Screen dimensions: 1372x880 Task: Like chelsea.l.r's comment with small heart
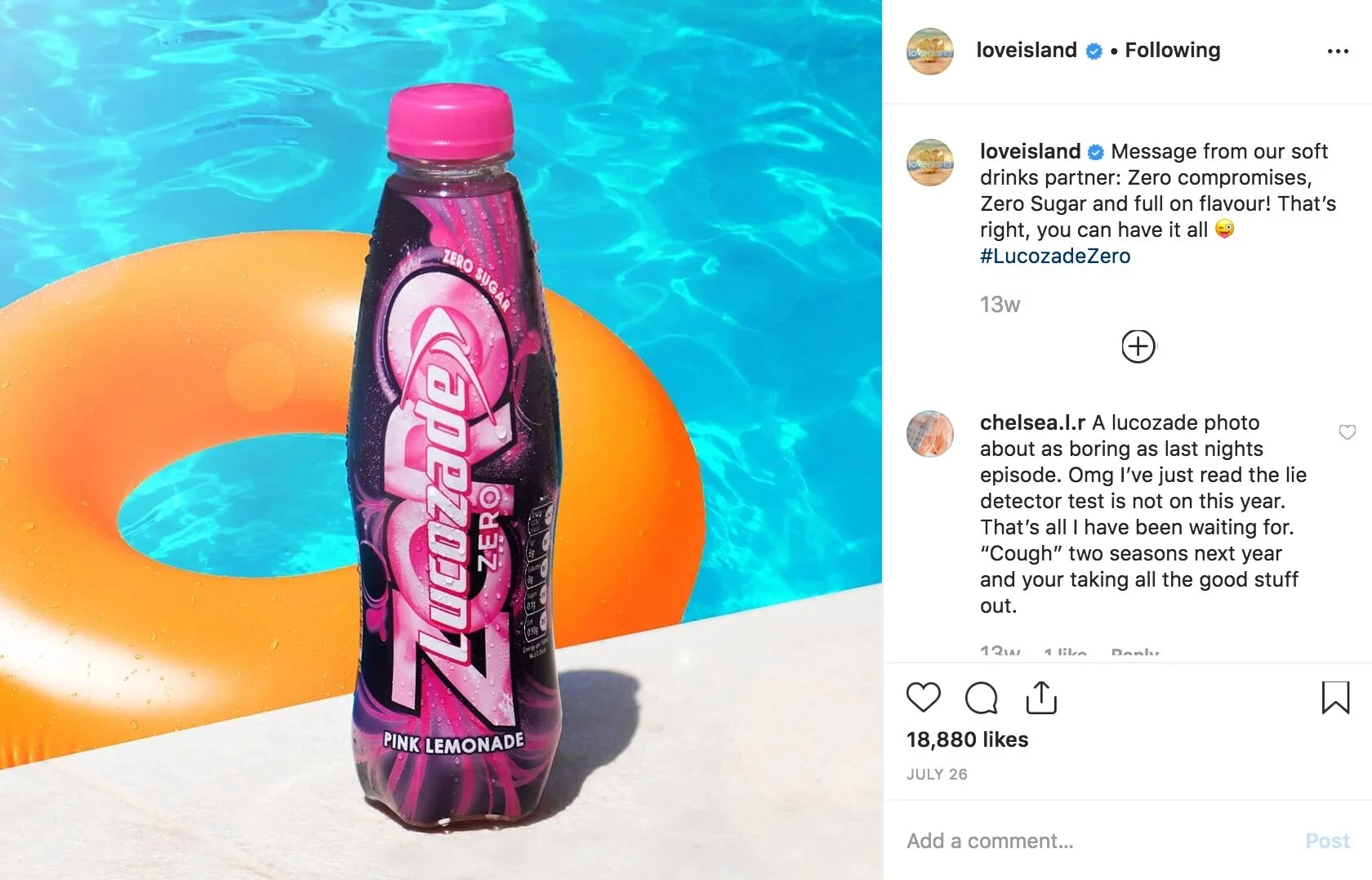pos(1347,432)
